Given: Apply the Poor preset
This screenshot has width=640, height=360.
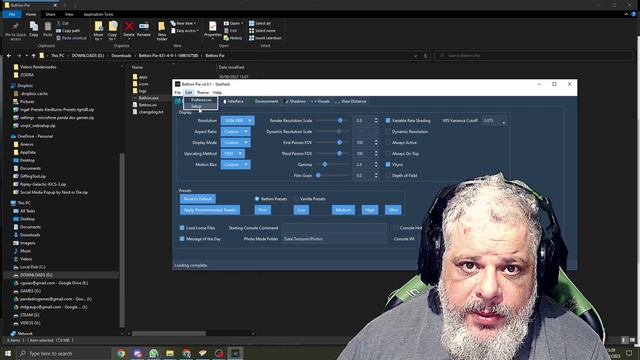Looking at the screenshot, I should pyautogui.click(x=262, y=210).
